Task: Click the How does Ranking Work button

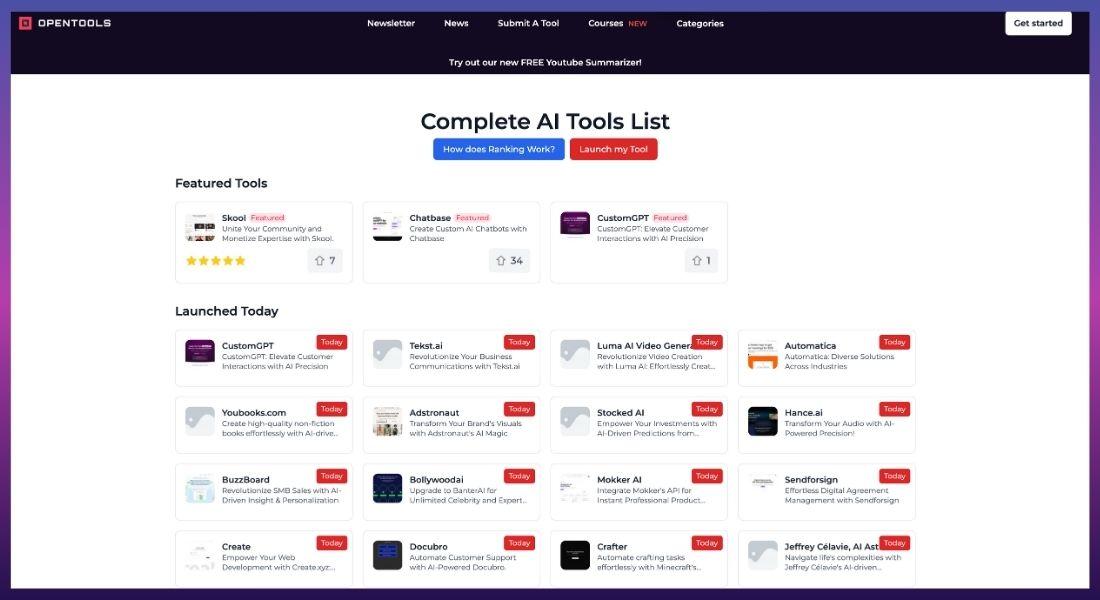Action: 498,149
